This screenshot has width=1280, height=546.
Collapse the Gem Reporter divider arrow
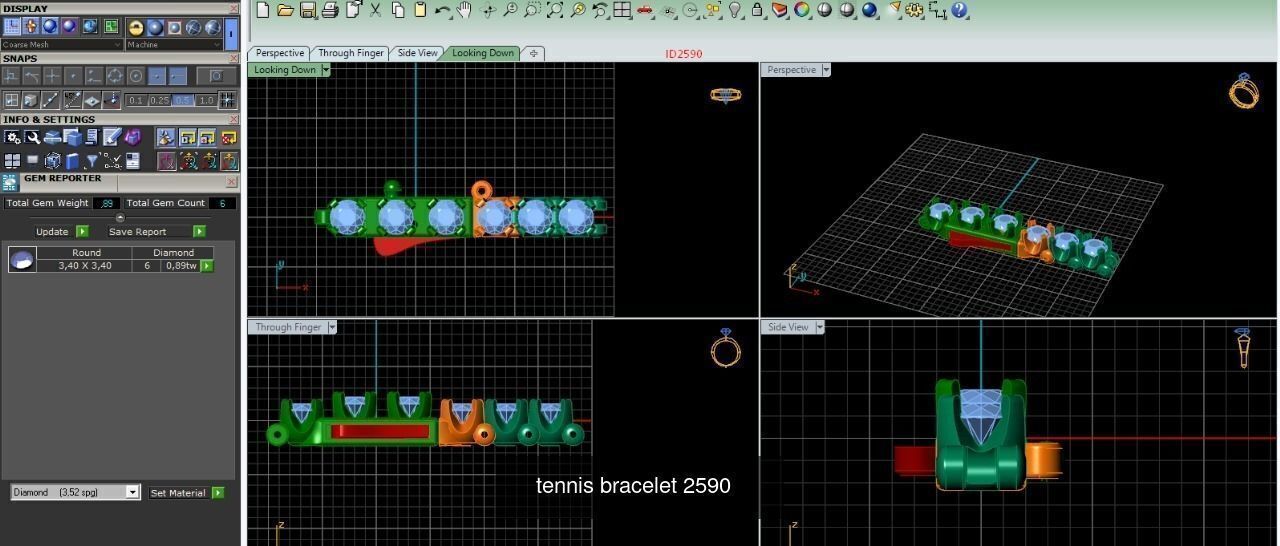click(x=120, y=218)
